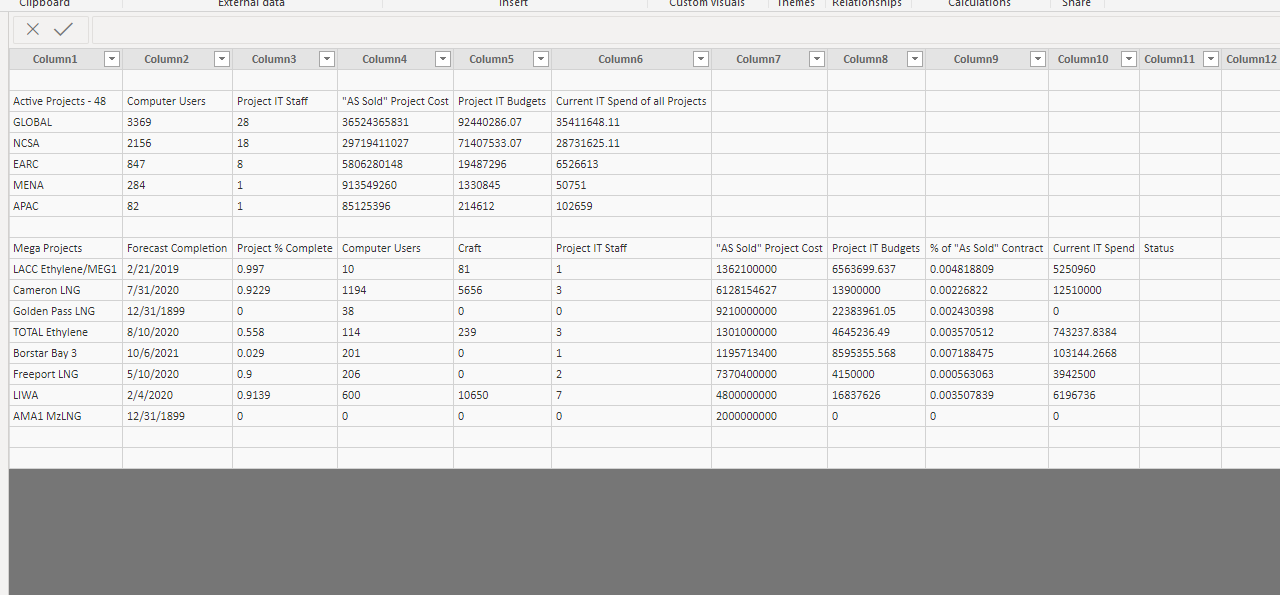Select the Column6 header
The width and height of the screenshot is (1280, 595).
631,59
